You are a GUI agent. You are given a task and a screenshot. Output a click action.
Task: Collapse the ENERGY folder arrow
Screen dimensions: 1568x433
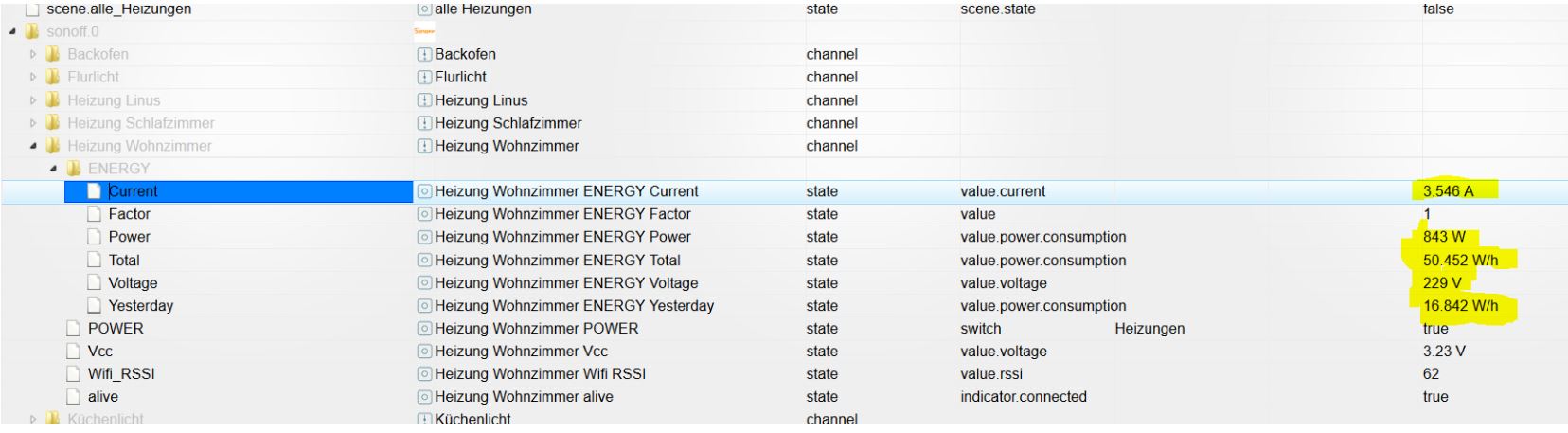[x=54, y=169]
